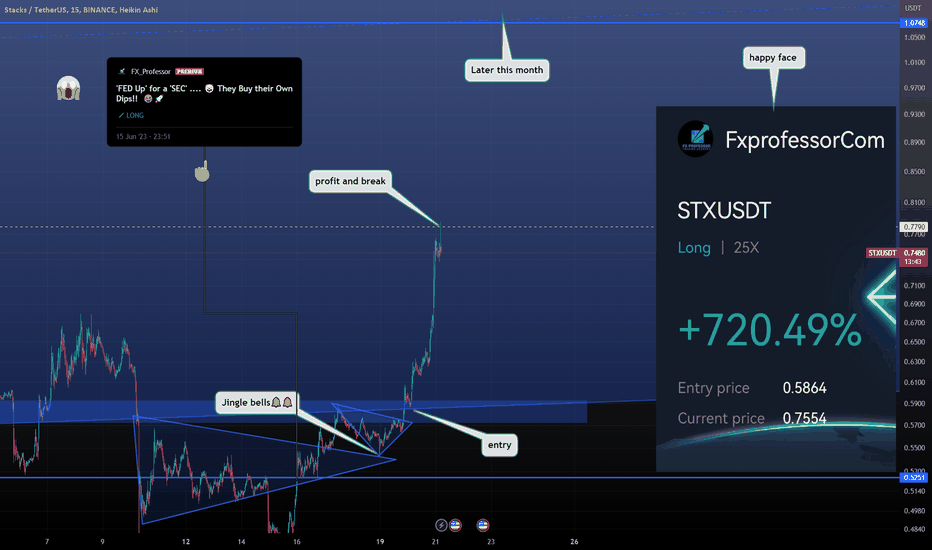Click the Current price value 0.7554
The image size is (932, 550).
tap(804, 418)
